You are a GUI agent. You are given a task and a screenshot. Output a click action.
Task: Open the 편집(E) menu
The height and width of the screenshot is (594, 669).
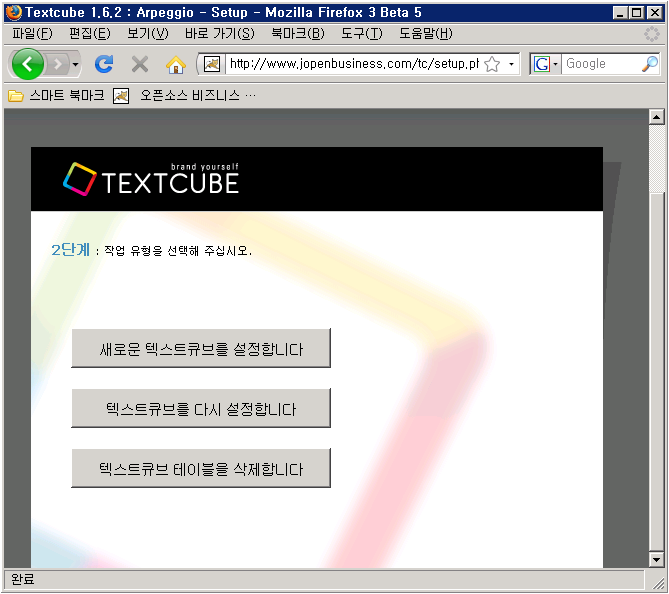(90, 33)
